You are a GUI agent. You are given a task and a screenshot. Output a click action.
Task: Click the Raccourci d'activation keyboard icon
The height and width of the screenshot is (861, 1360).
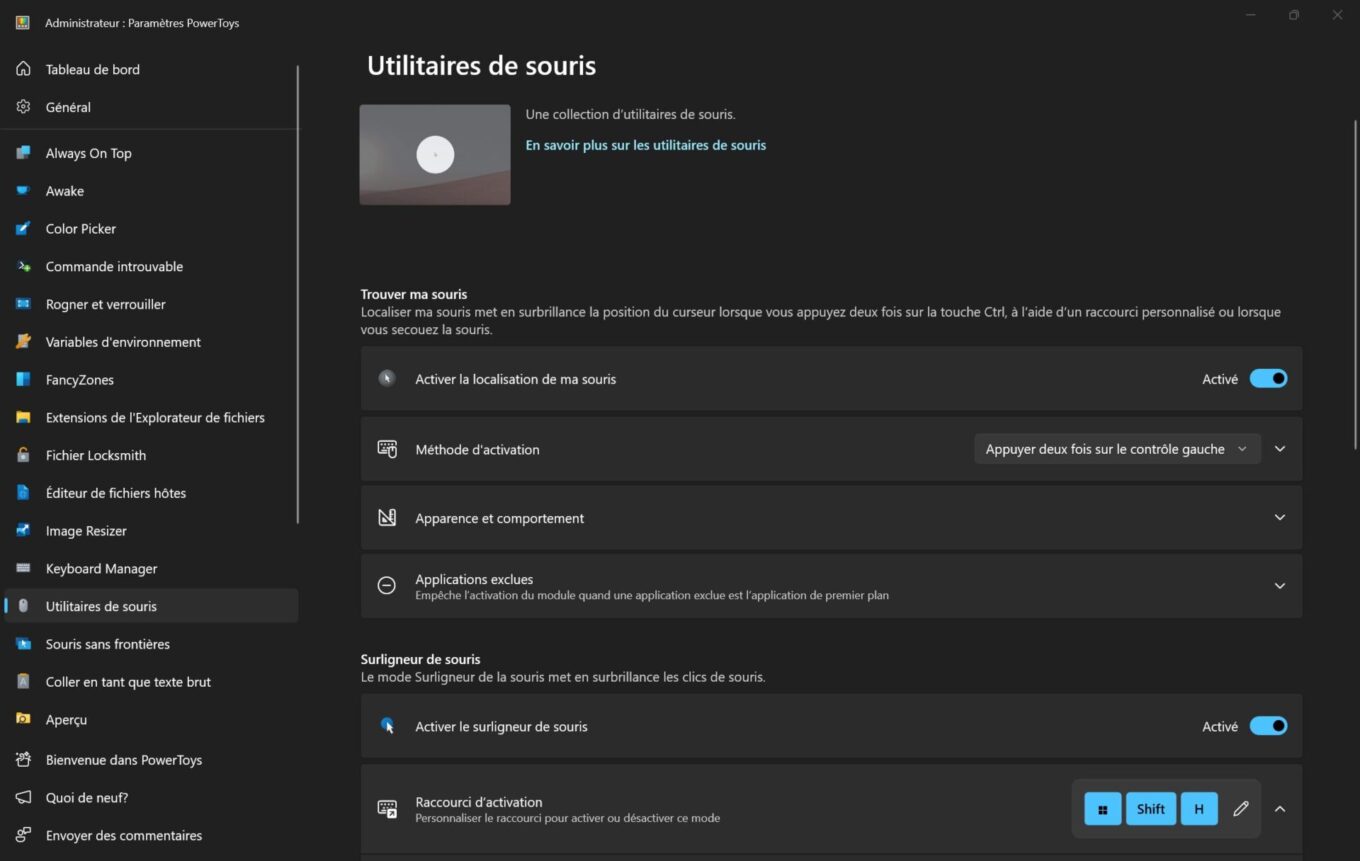coord(387,809)
